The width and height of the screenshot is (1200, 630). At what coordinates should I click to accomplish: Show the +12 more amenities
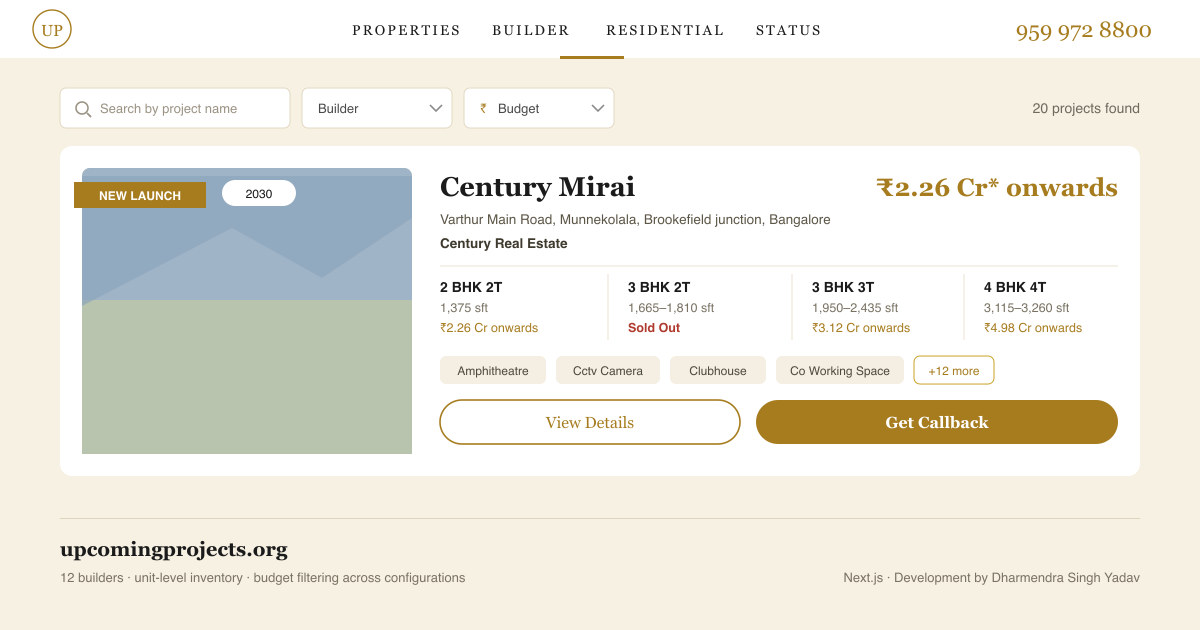pyautogui.click(x=954, y=370)
